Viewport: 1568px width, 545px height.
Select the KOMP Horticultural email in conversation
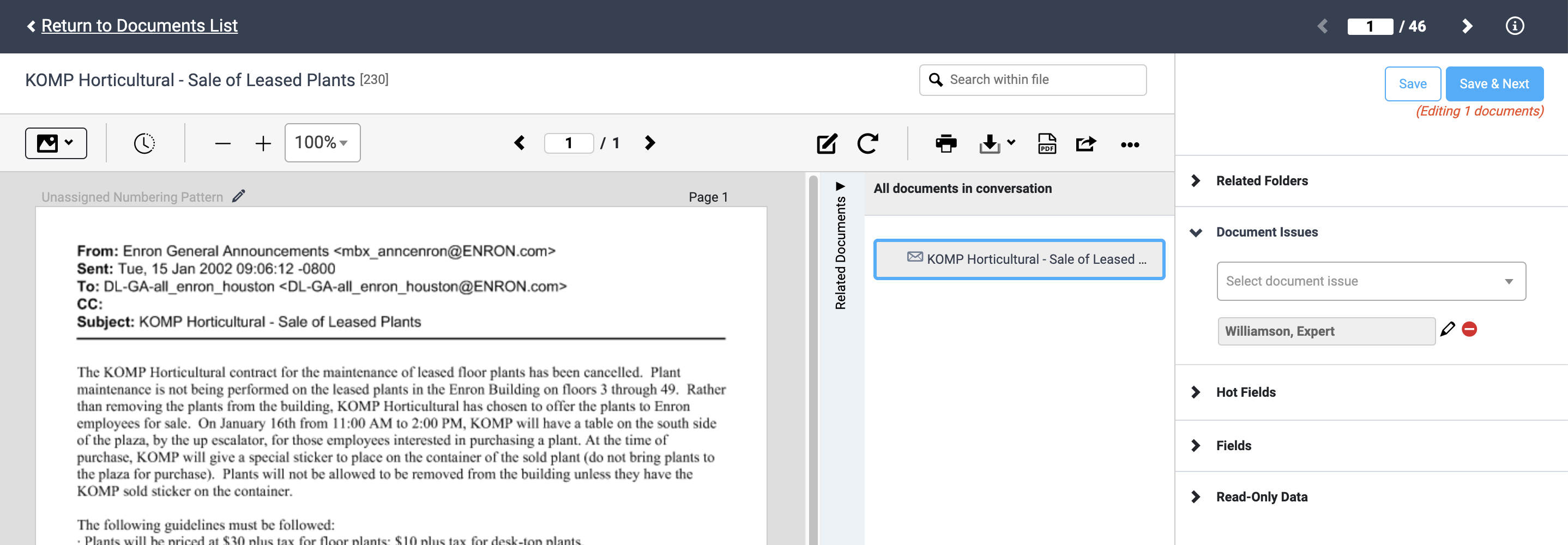click(1019, 259)
